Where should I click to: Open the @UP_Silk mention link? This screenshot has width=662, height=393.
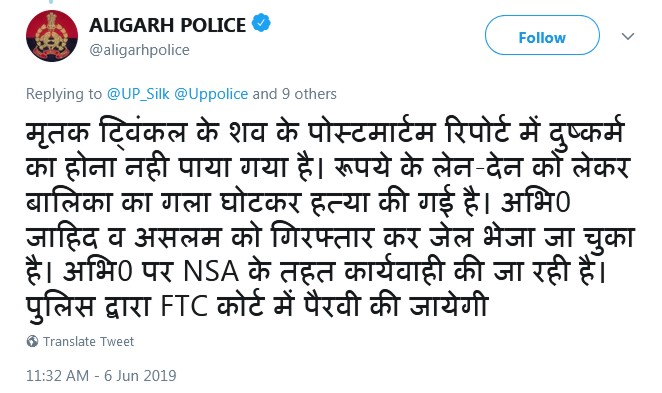click(138, 94)
